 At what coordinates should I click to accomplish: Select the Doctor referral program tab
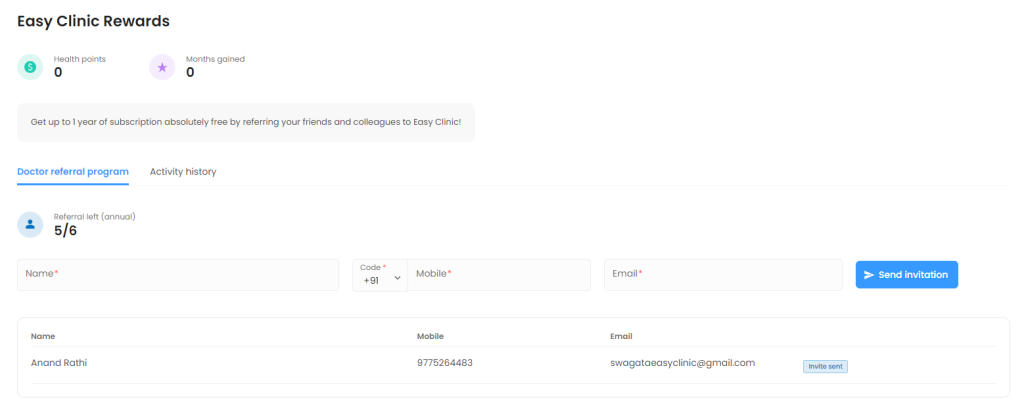pos(73,172)
